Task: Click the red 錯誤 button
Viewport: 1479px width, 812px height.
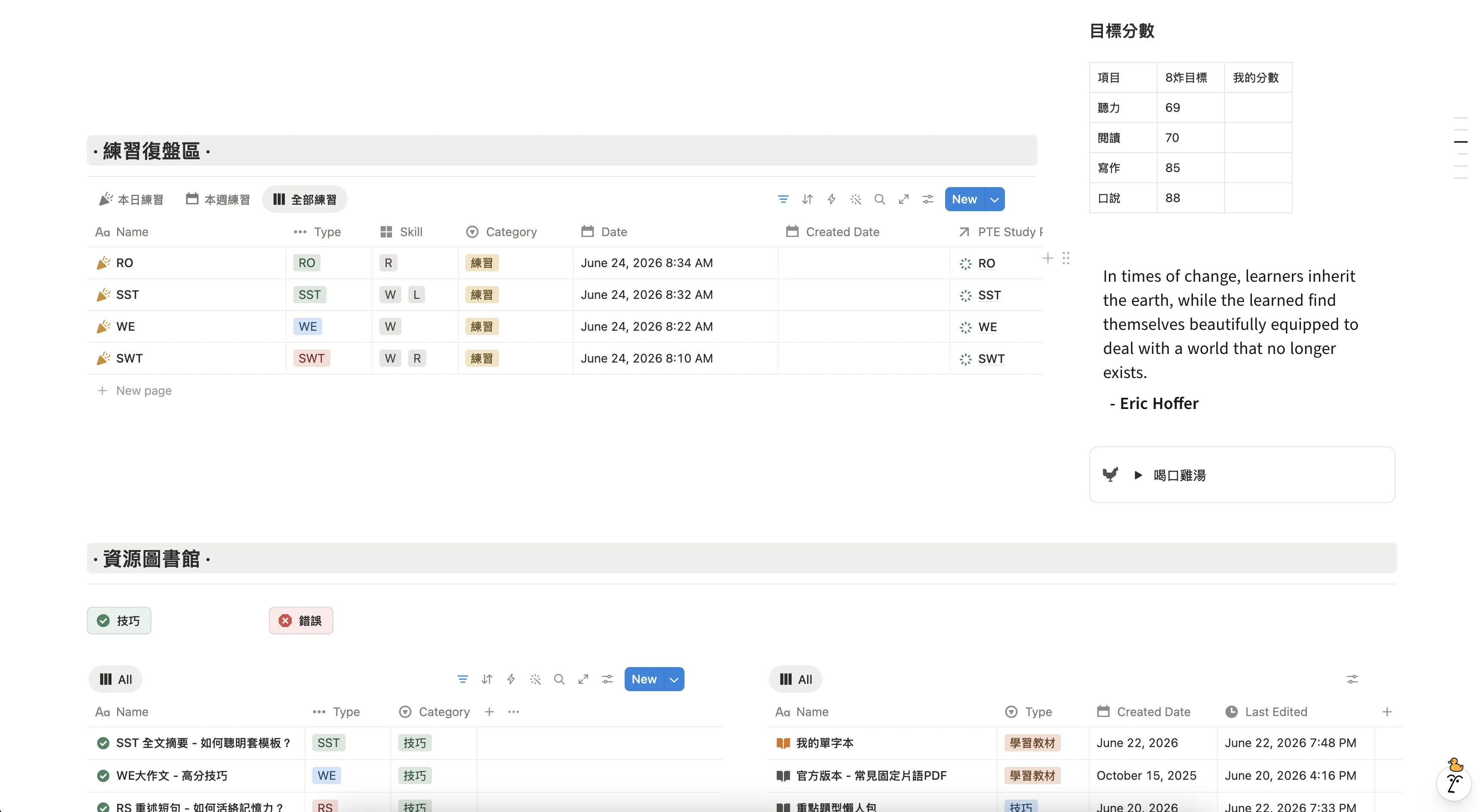Action: pos(301,620)
